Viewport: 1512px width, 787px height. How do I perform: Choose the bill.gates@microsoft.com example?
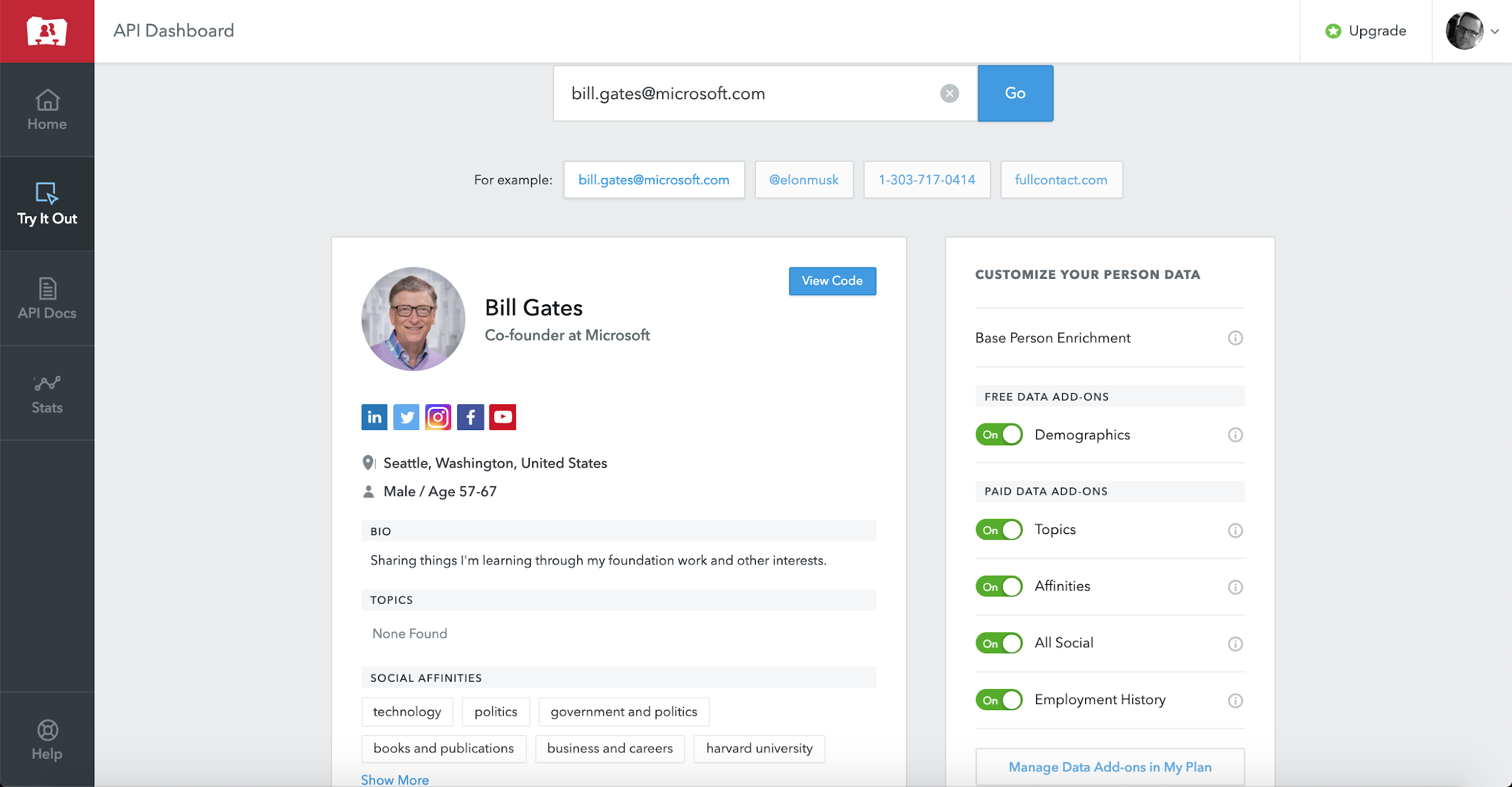point(654,180)
